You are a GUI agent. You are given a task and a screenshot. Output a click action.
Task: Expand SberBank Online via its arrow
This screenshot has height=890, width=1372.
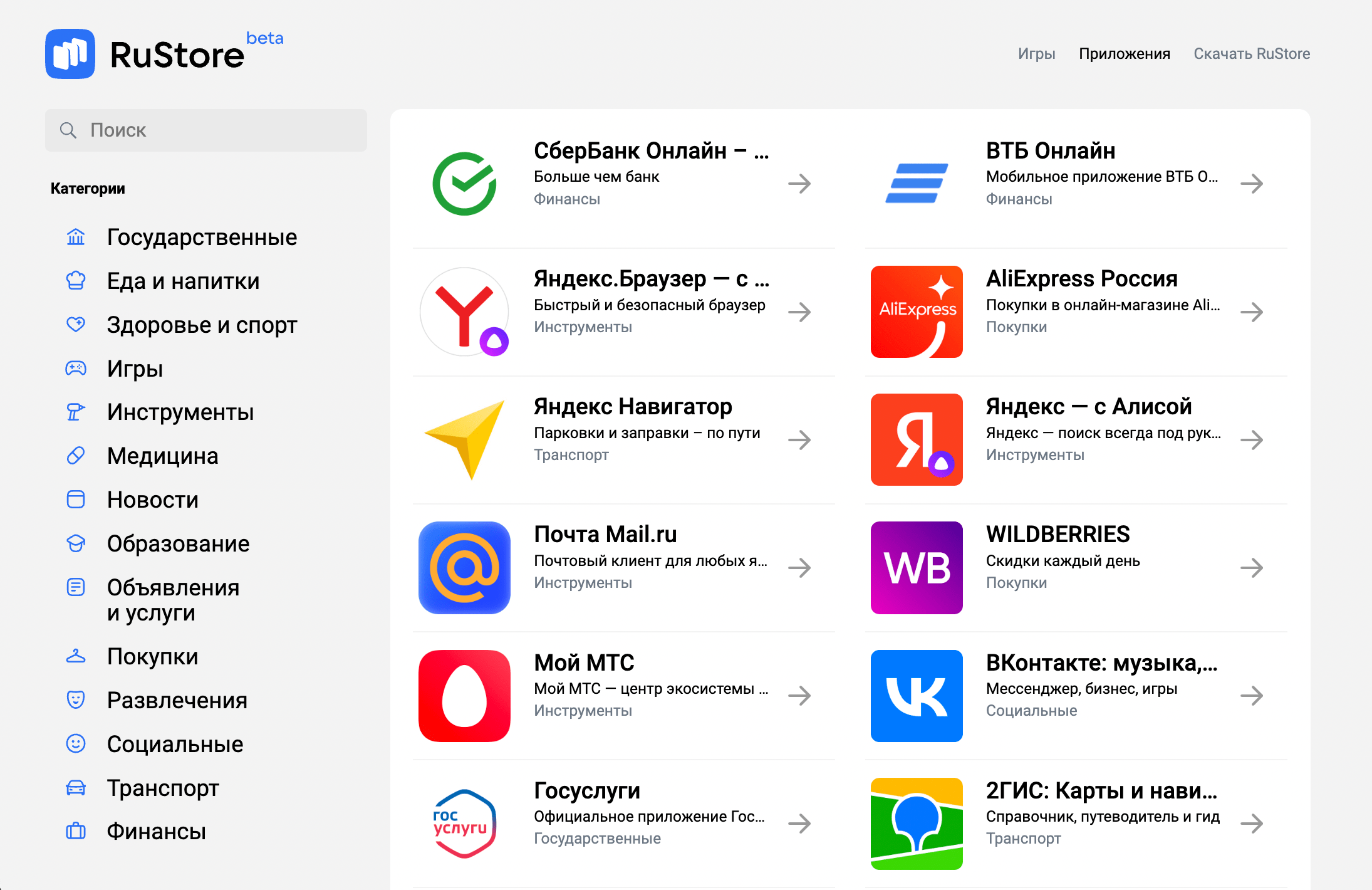point(799,184)
